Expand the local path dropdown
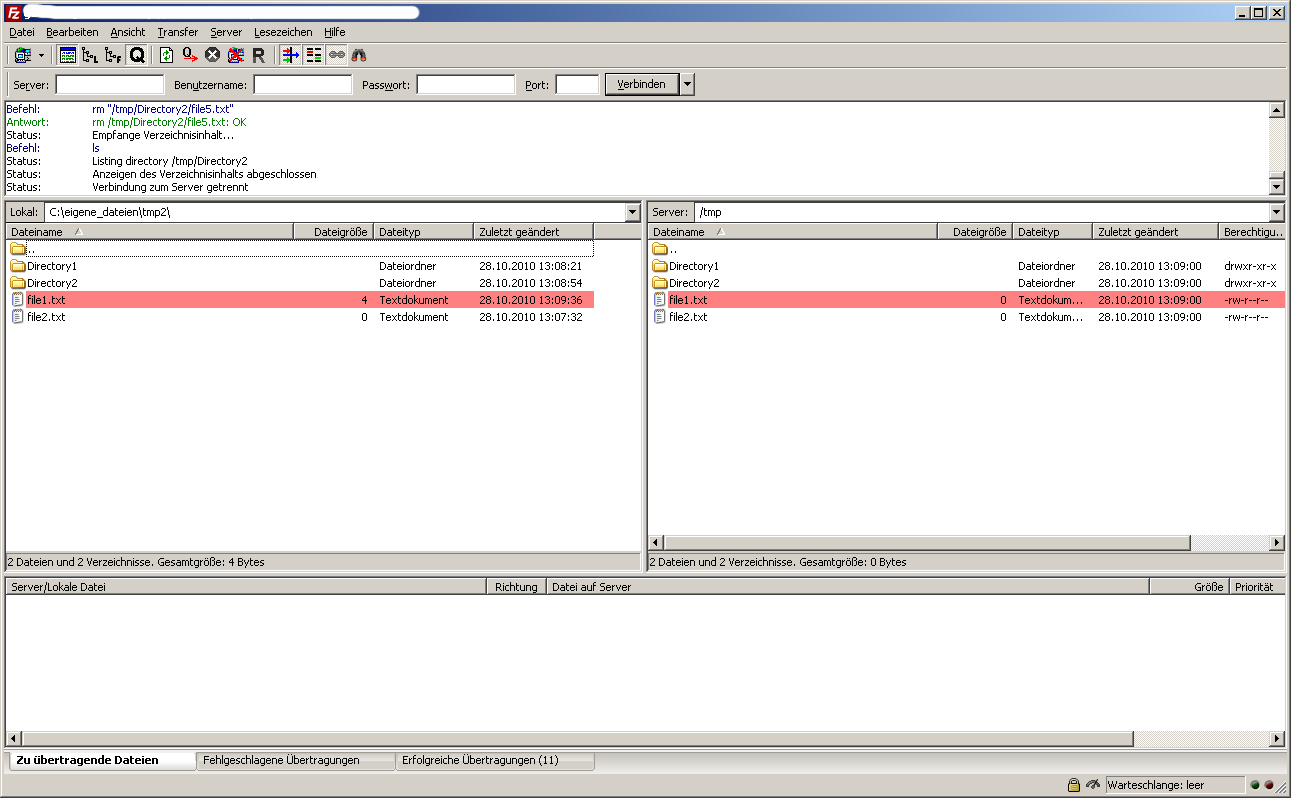Viewport: 1291px width, 798px height. pyautogui.click(x=632, y=212)
